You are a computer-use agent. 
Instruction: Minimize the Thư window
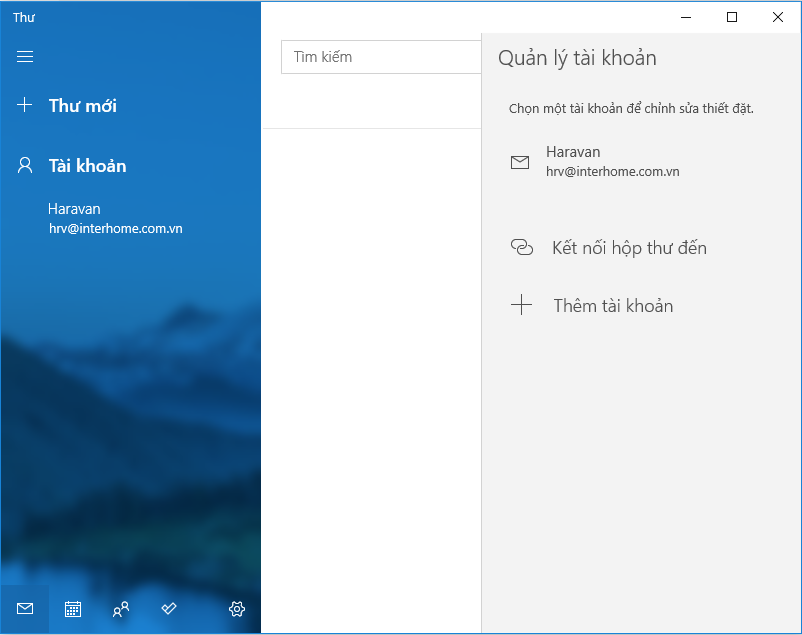coord(686,17)
